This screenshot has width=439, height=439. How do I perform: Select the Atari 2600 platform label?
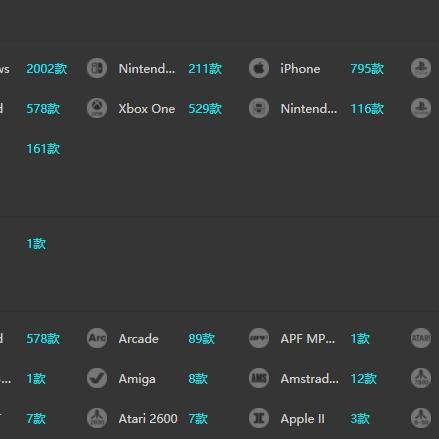click(148, 419)
